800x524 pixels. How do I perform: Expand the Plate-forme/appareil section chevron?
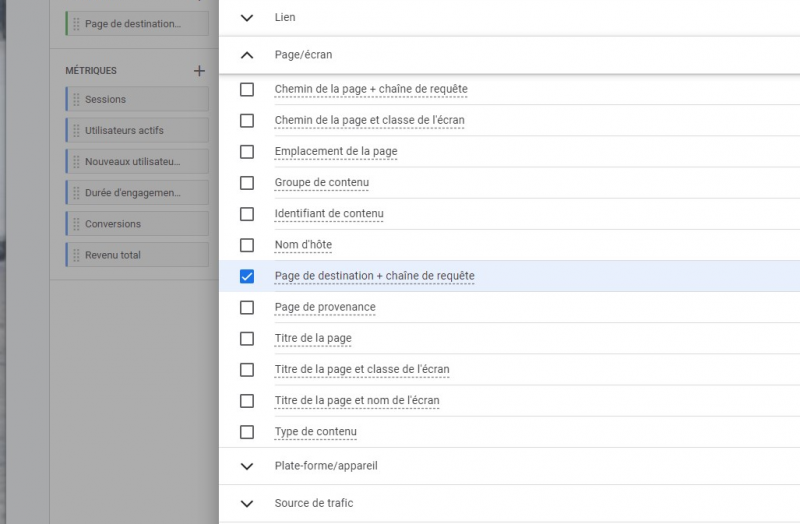pyautogui.click(x=247, y=466)
